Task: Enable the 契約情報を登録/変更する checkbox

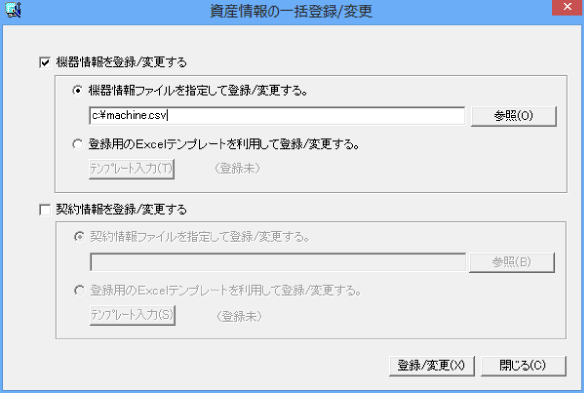Action: 45,210
